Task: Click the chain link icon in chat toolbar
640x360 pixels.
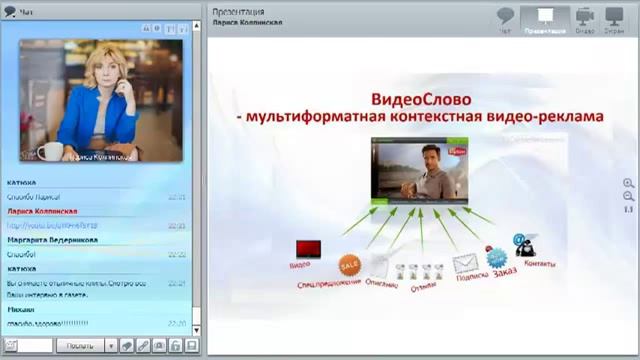Action: [x=143, y=346]
